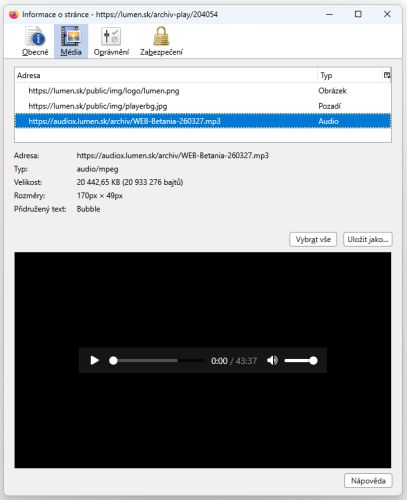Screen dimensions: 407x500
Task: Open the Zabezpečení lock tab
Action: [x=161, y=41]
